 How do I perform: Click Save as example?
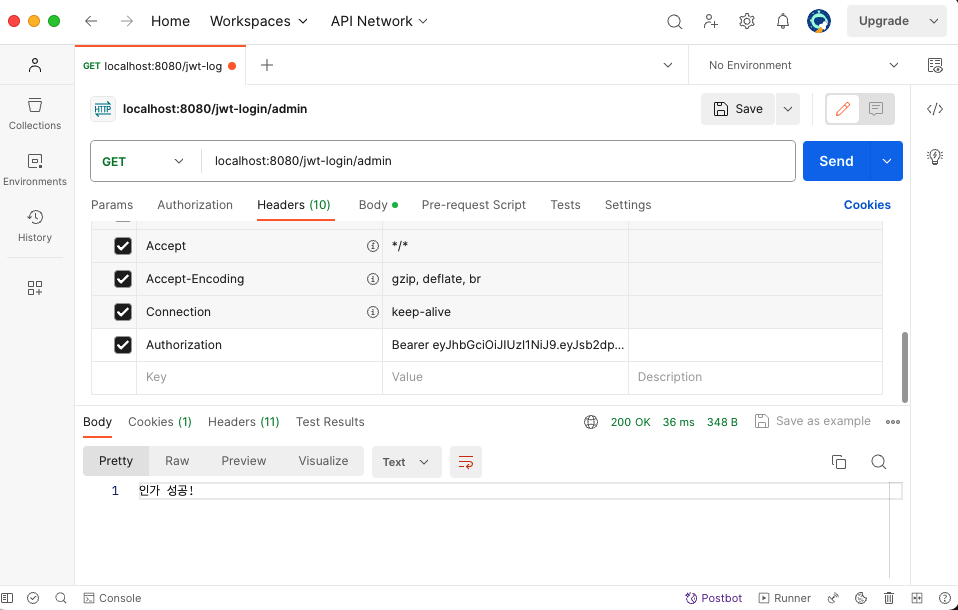coord(813,421)
